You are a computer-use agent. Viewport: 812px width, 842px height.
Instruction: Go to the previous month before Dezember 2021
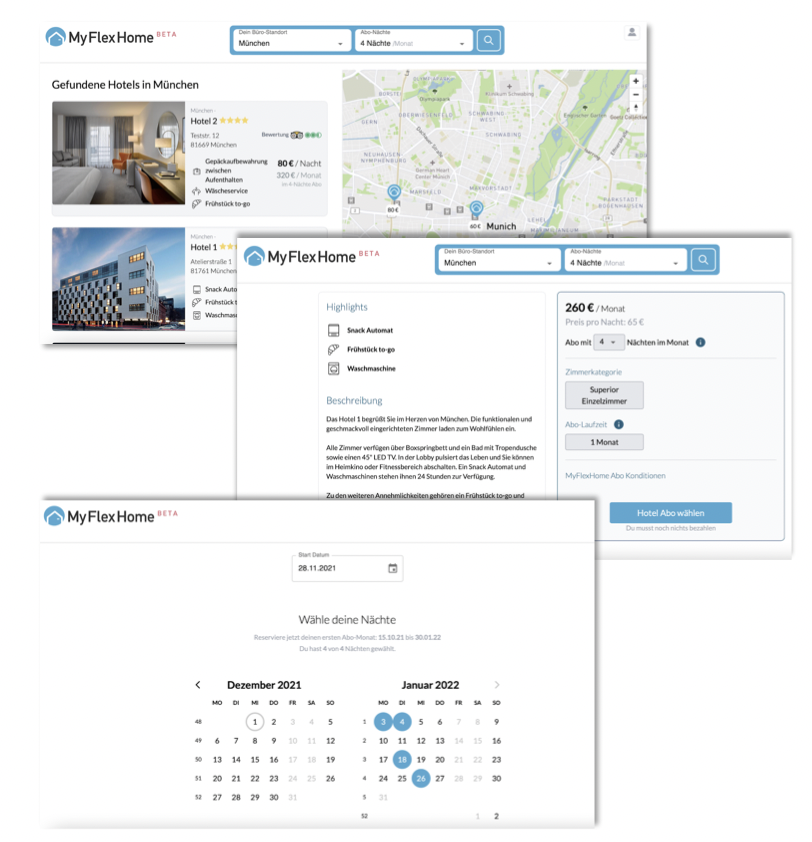tap(198, 685)
